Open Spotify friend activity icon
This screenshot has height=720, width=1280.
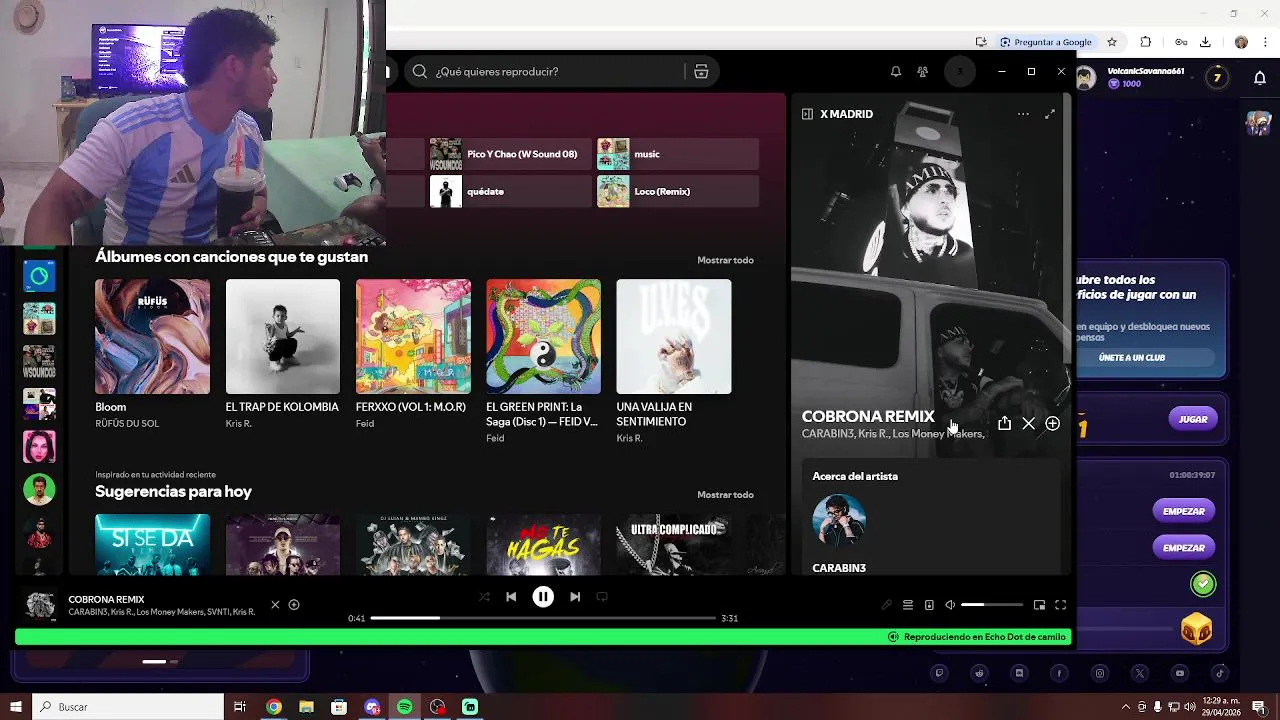(x=922, y=72)
